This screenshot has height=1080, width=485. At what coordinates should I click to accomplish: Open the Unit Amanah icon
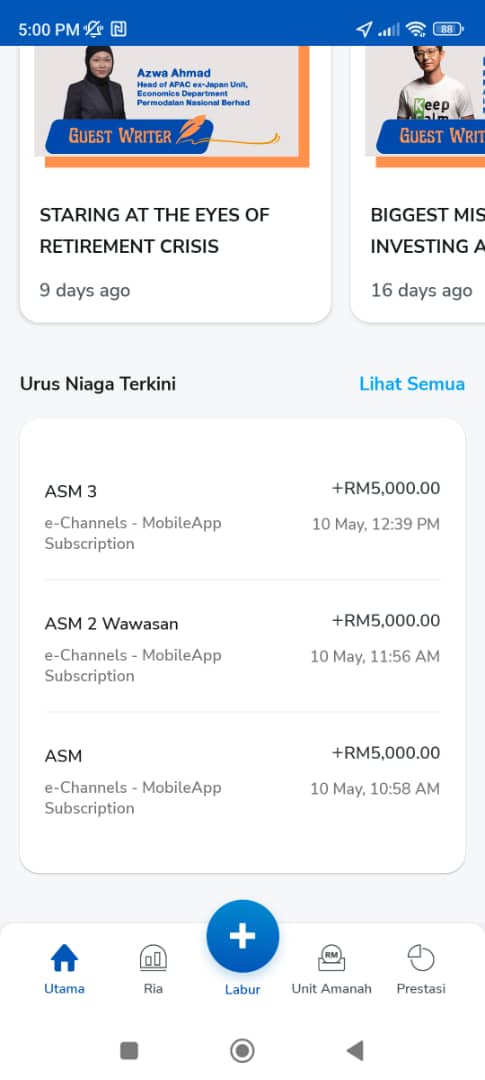[x=331, y=957]
